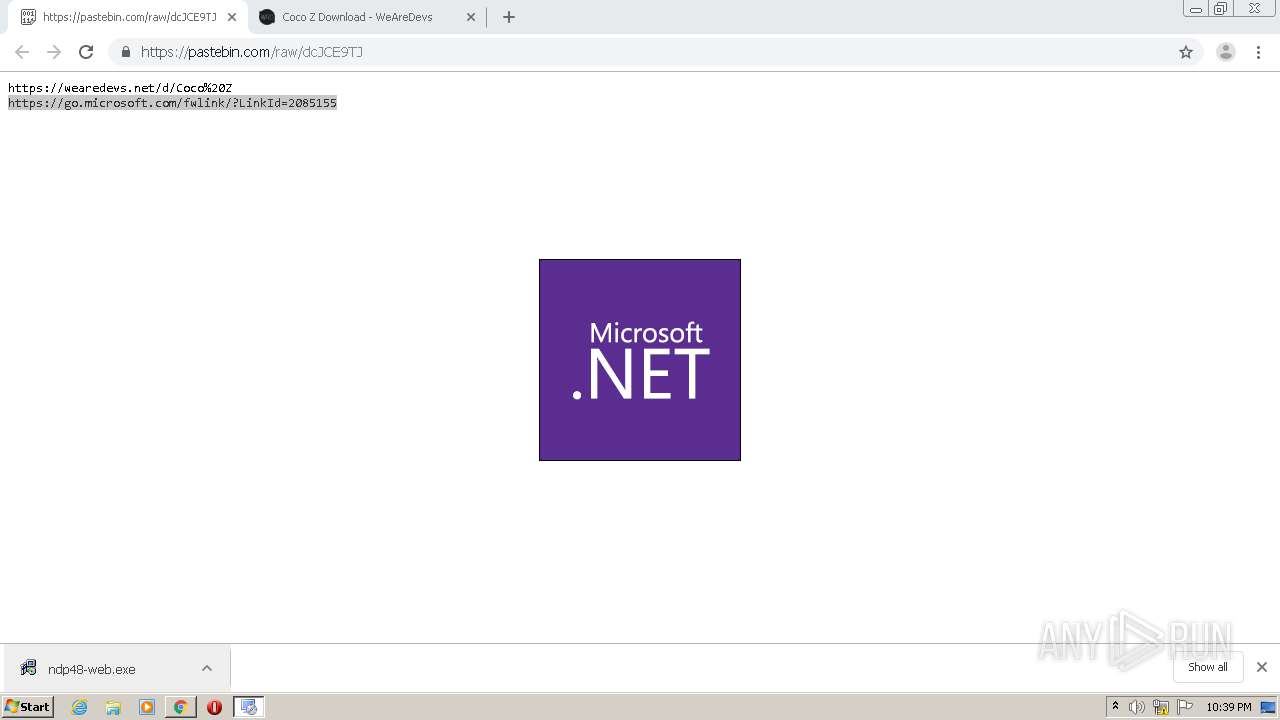View site info via the padlock icon
The width and height of the screenshot is (1280, 720).
(126, 52)
